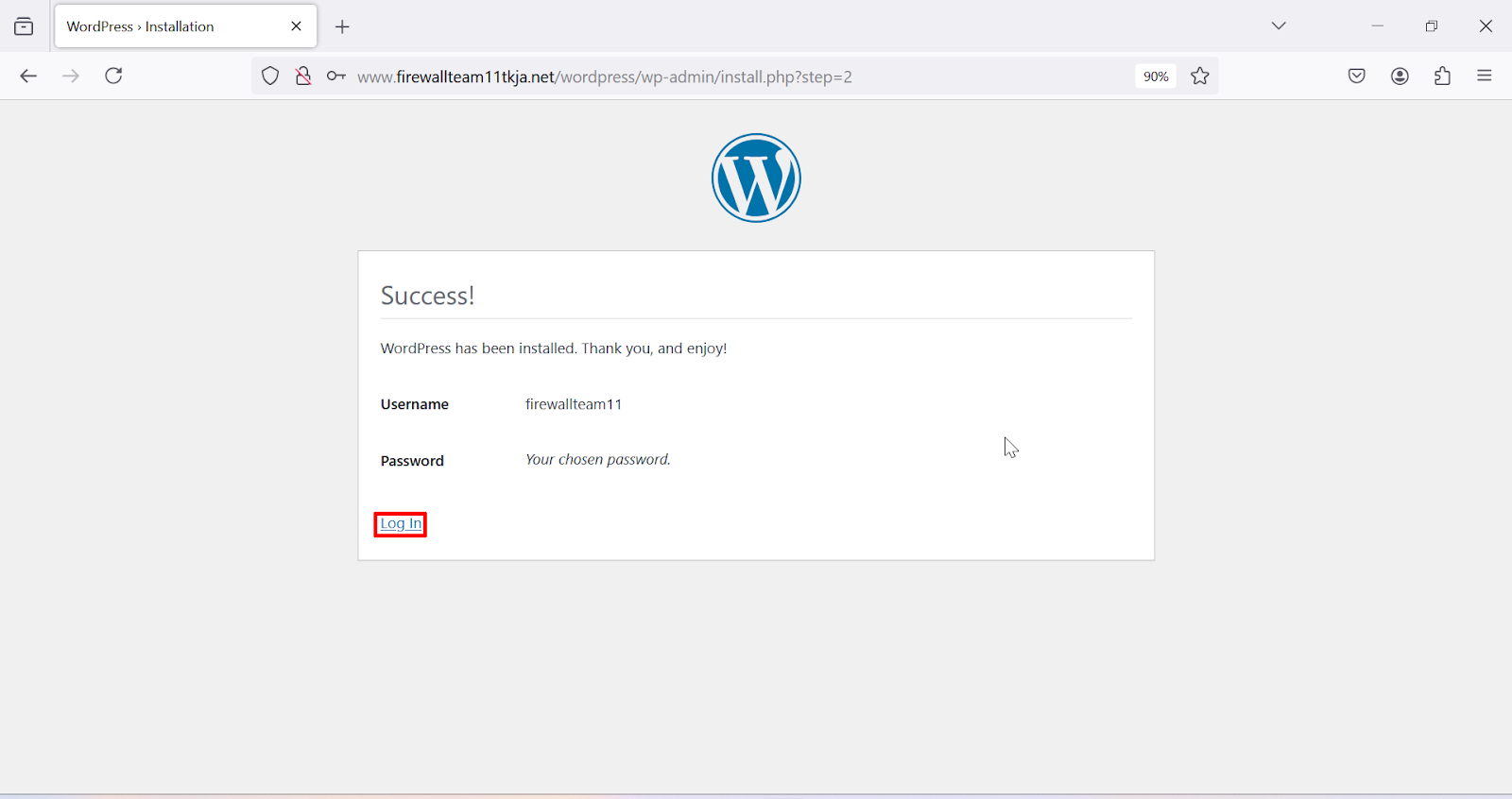The image size is (1512, 799).
Task: Open a new tab with plus button
Action: (x=342, y=27)
